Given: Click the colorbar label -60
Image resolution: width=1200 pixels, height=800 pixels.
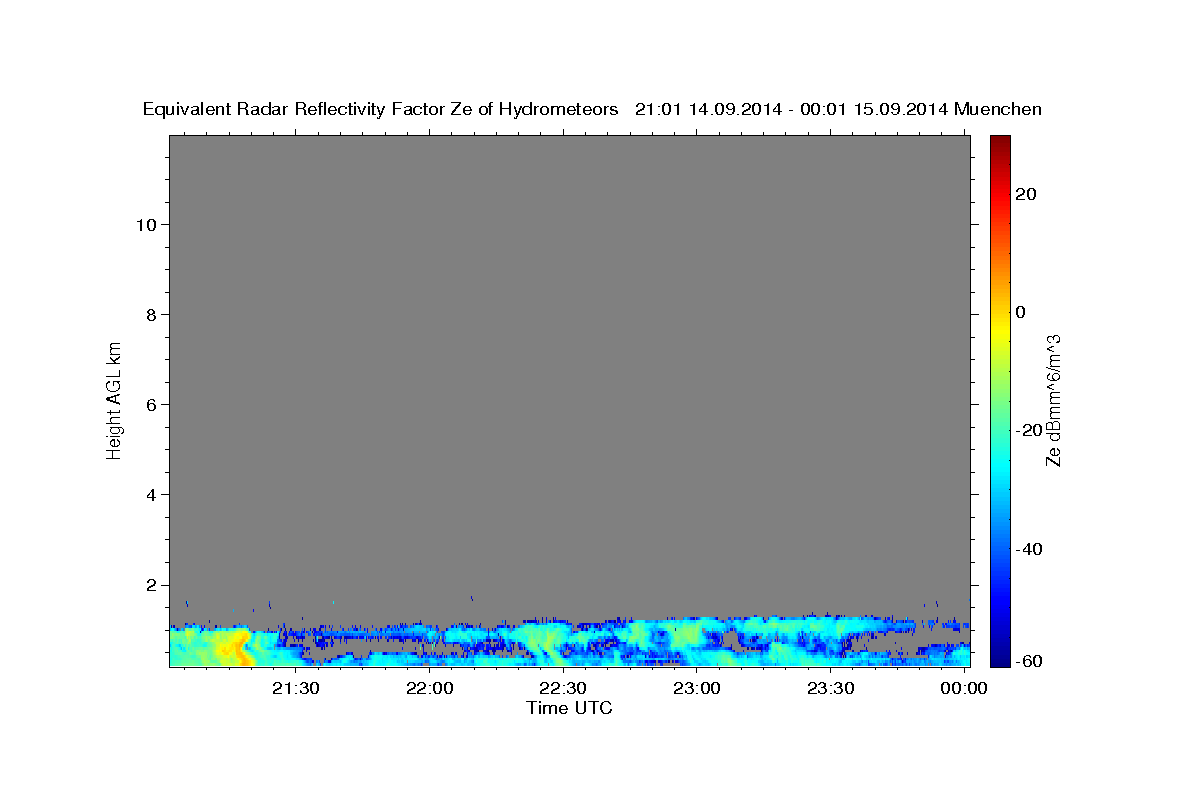Looking at the screenshot, I should [1029, 661].
